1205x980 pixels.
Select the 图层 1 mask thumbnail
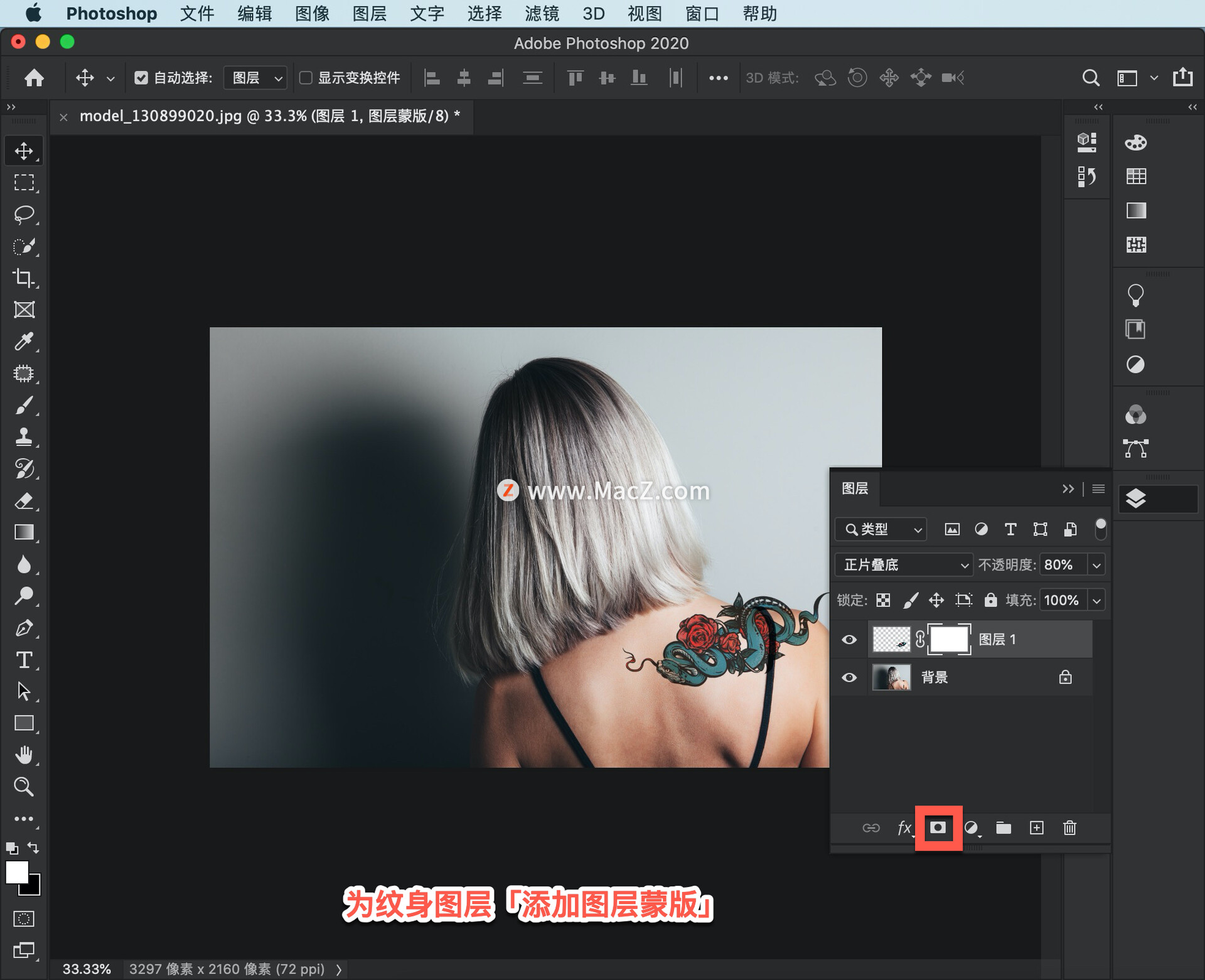949,639
